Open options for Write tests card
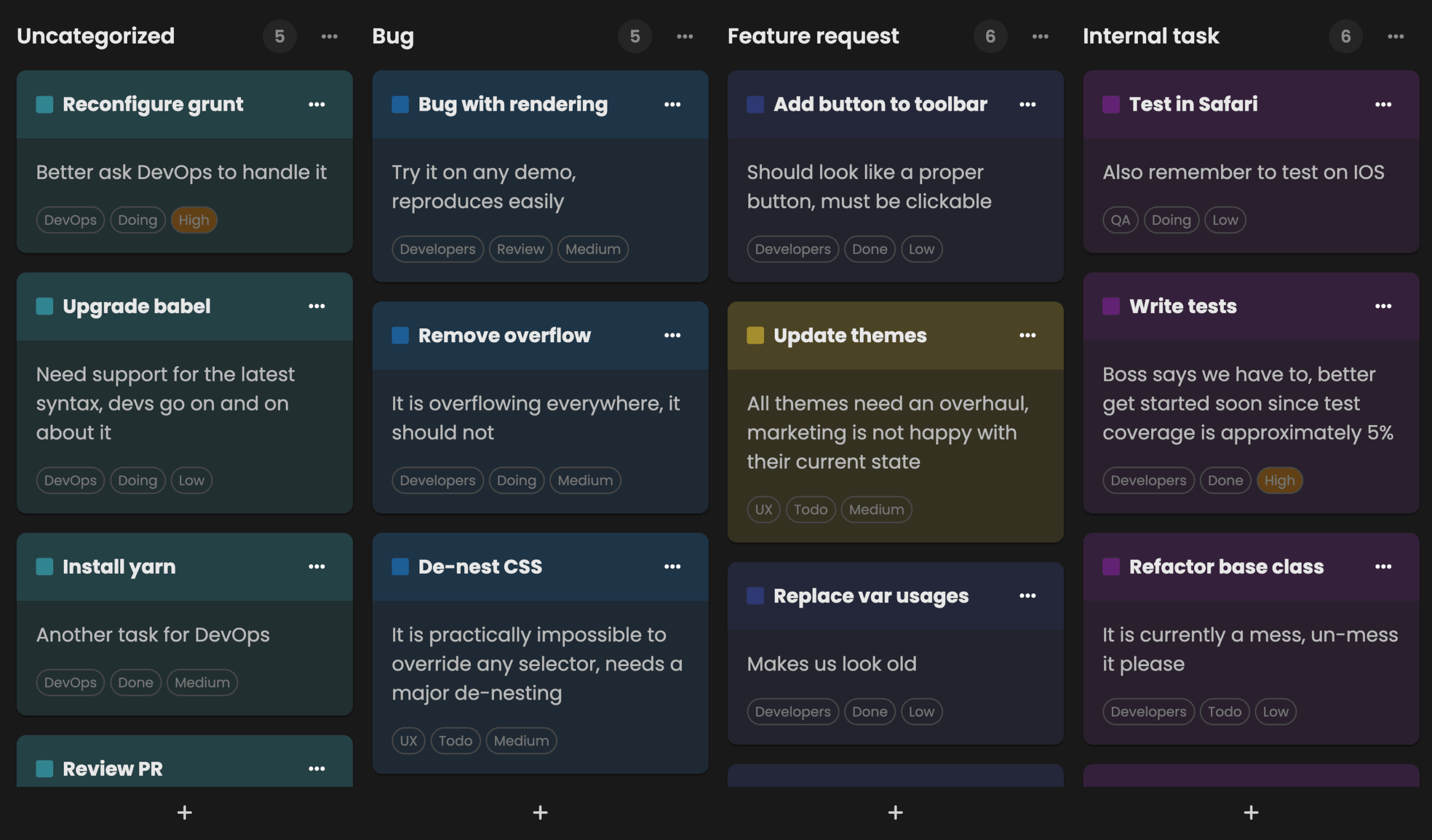The image size is (1432, 840). coord(1383,306)
